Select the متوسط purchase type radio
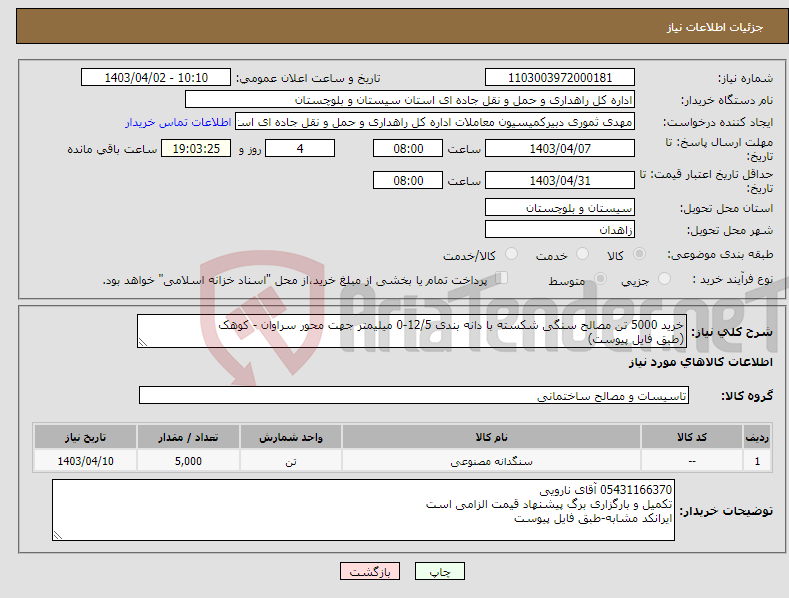Image resolution: width=789 pixels, height=598 pixels. tap(600, 279)
